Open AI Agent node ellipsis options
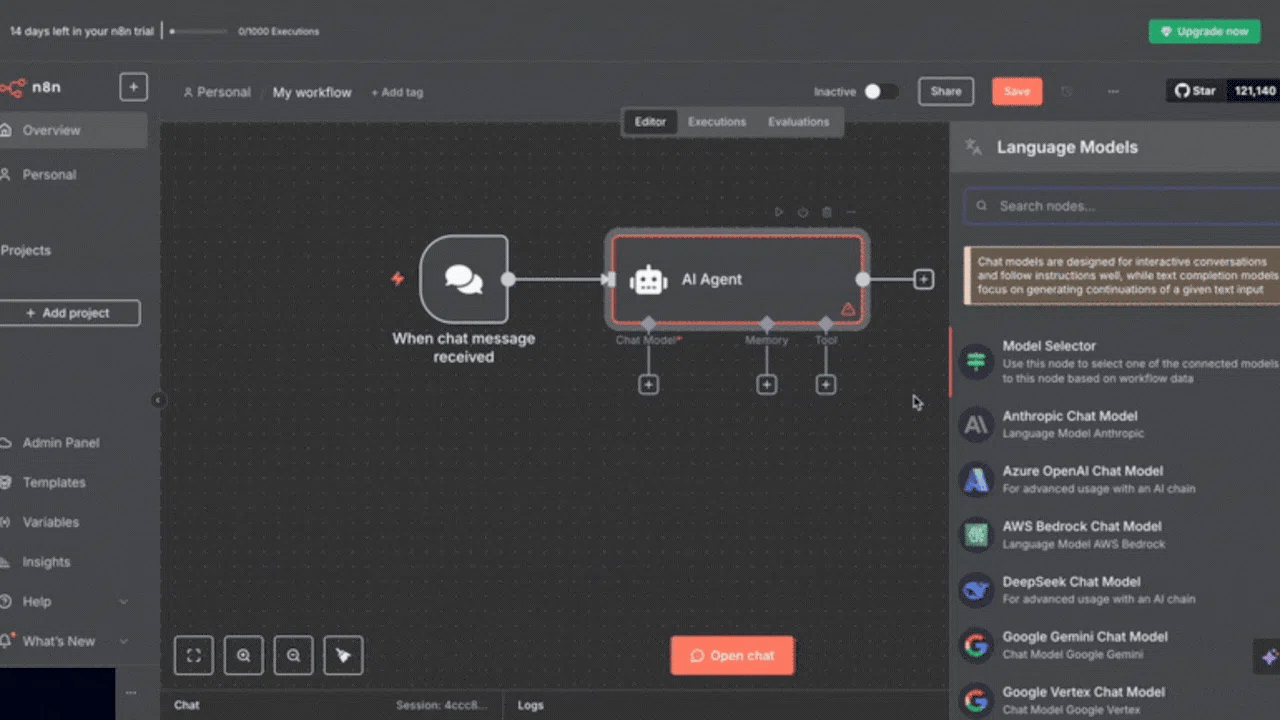Image resolution: width=1280 pixels, height=720 pixels. point(851,212)
